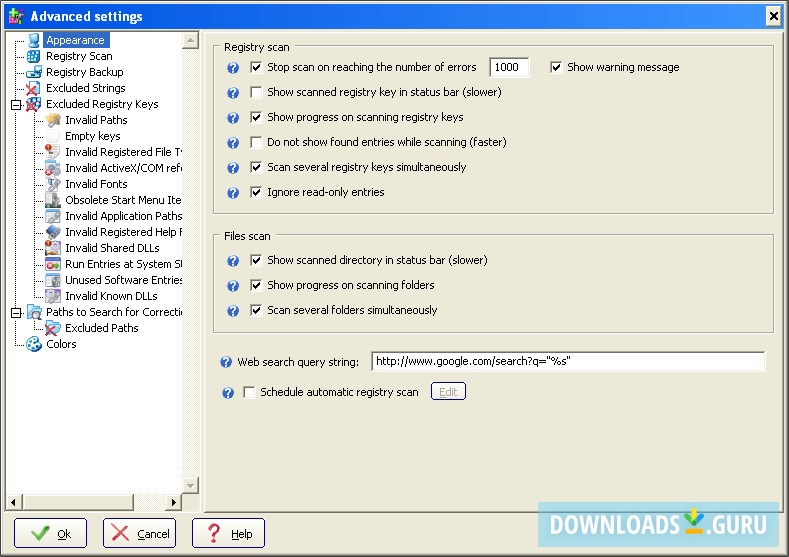
Task: Toggle Stop scan on reaching number of errors
Action: pyautogui.click(x=256, y=67)
